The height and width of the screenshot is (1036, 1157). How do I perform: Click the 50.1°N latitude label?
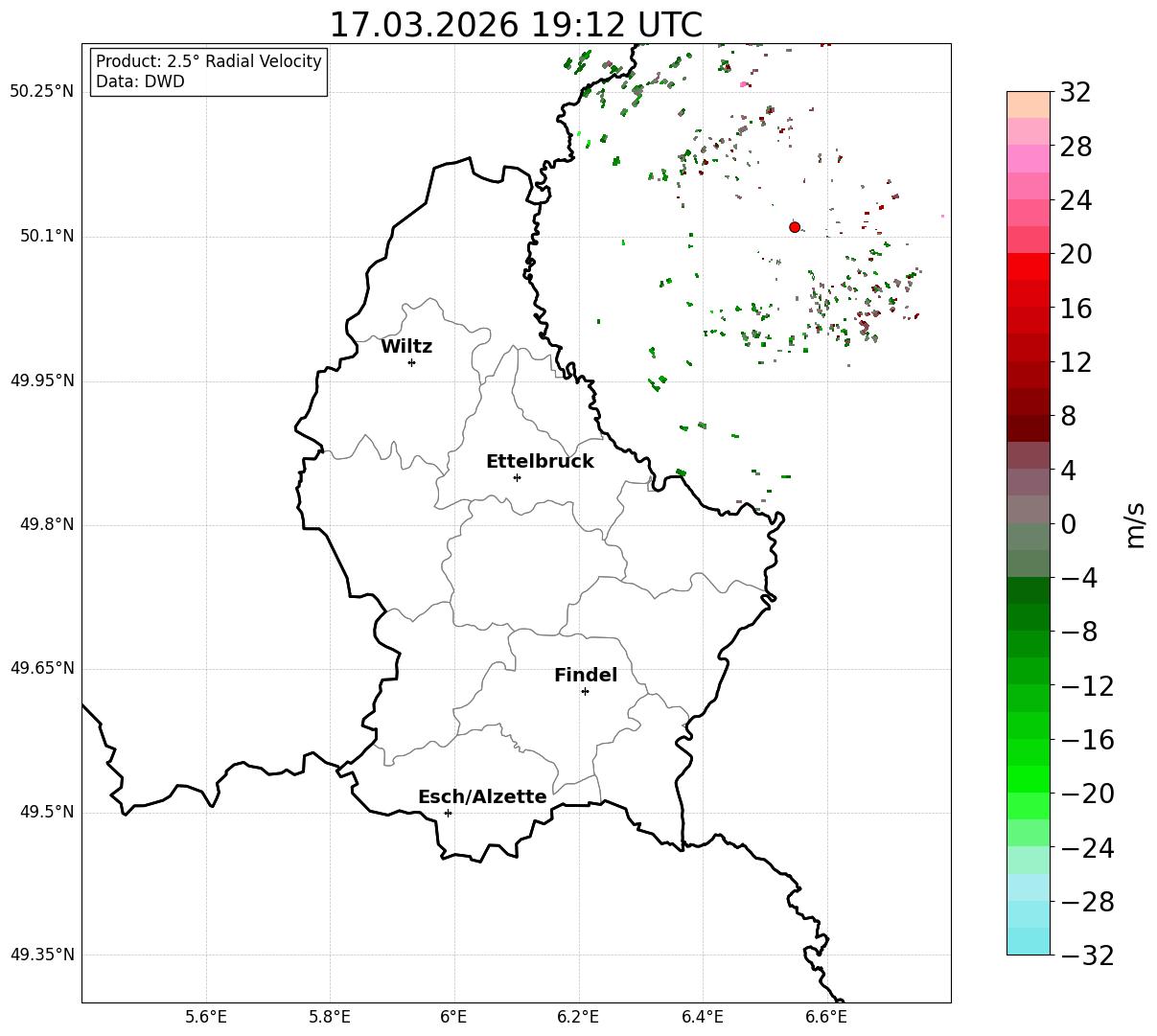[x=47, y=237]
